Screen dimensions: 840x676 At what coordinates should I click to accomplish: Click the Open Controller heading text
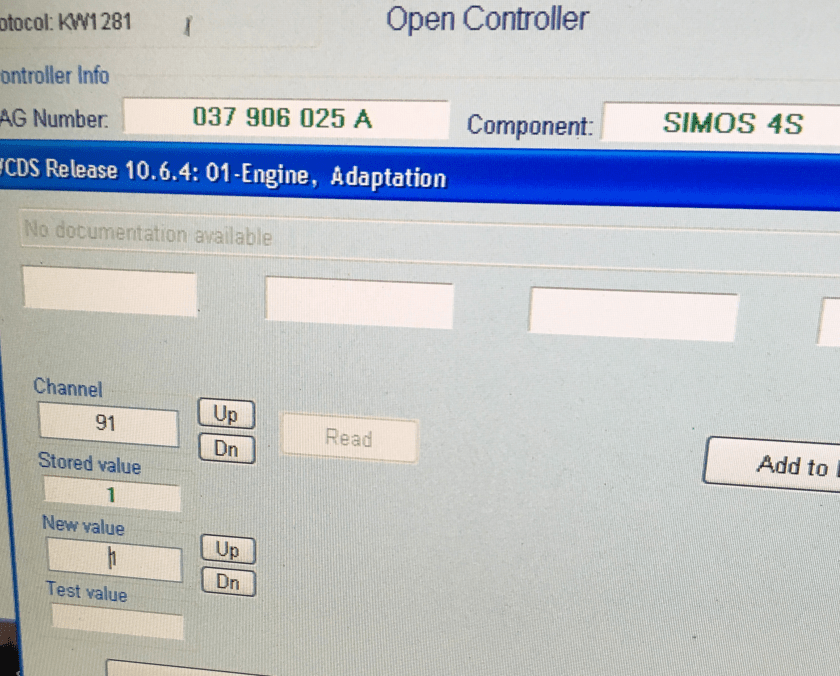[x=487, y=19]
